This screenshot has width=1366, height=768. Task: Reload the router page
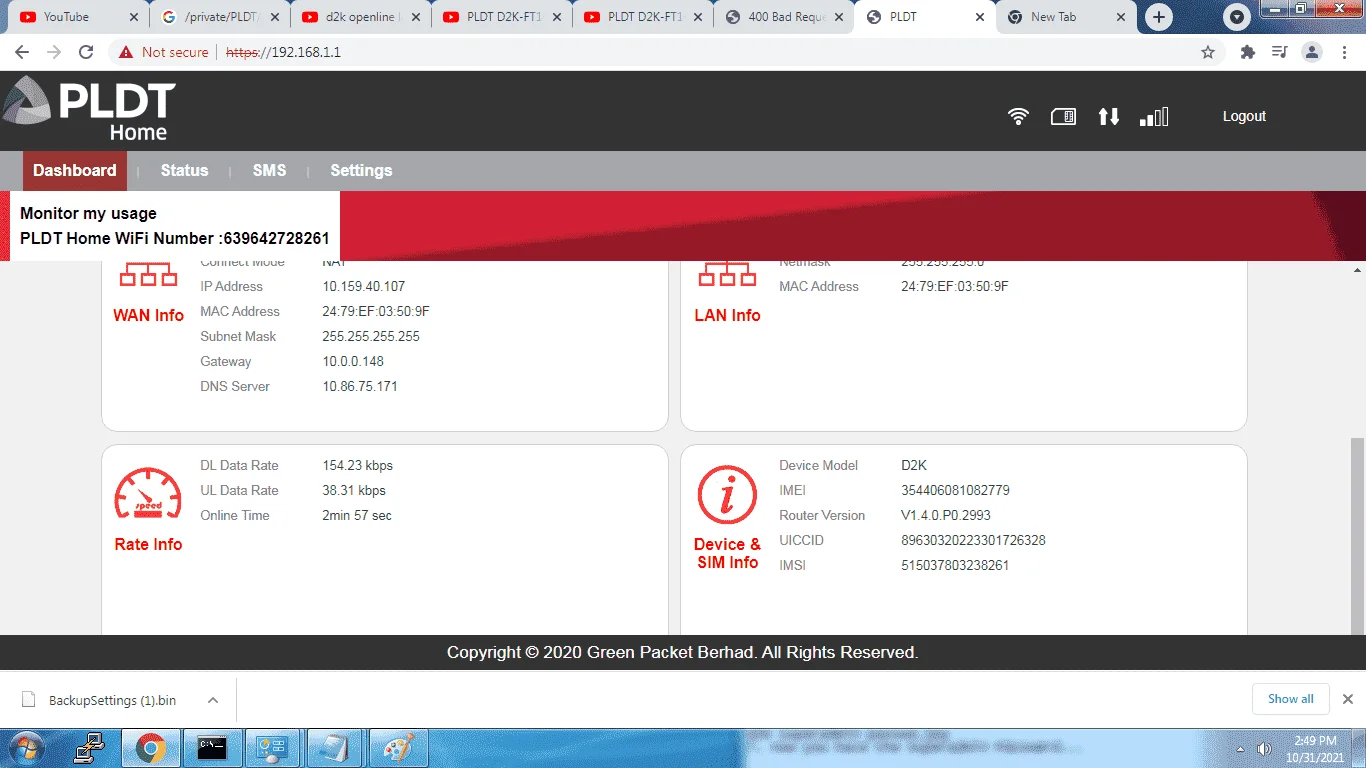(86, 52)
